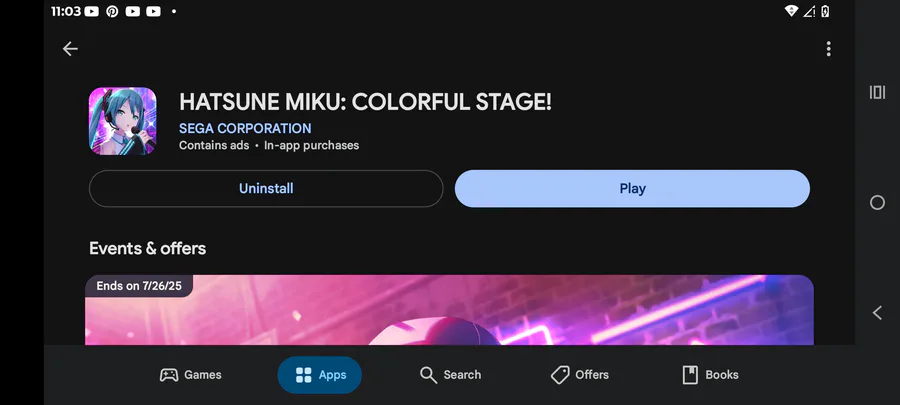Tap the Pinterest notification icon
This screenshot has width=900, height=405.
112,11
